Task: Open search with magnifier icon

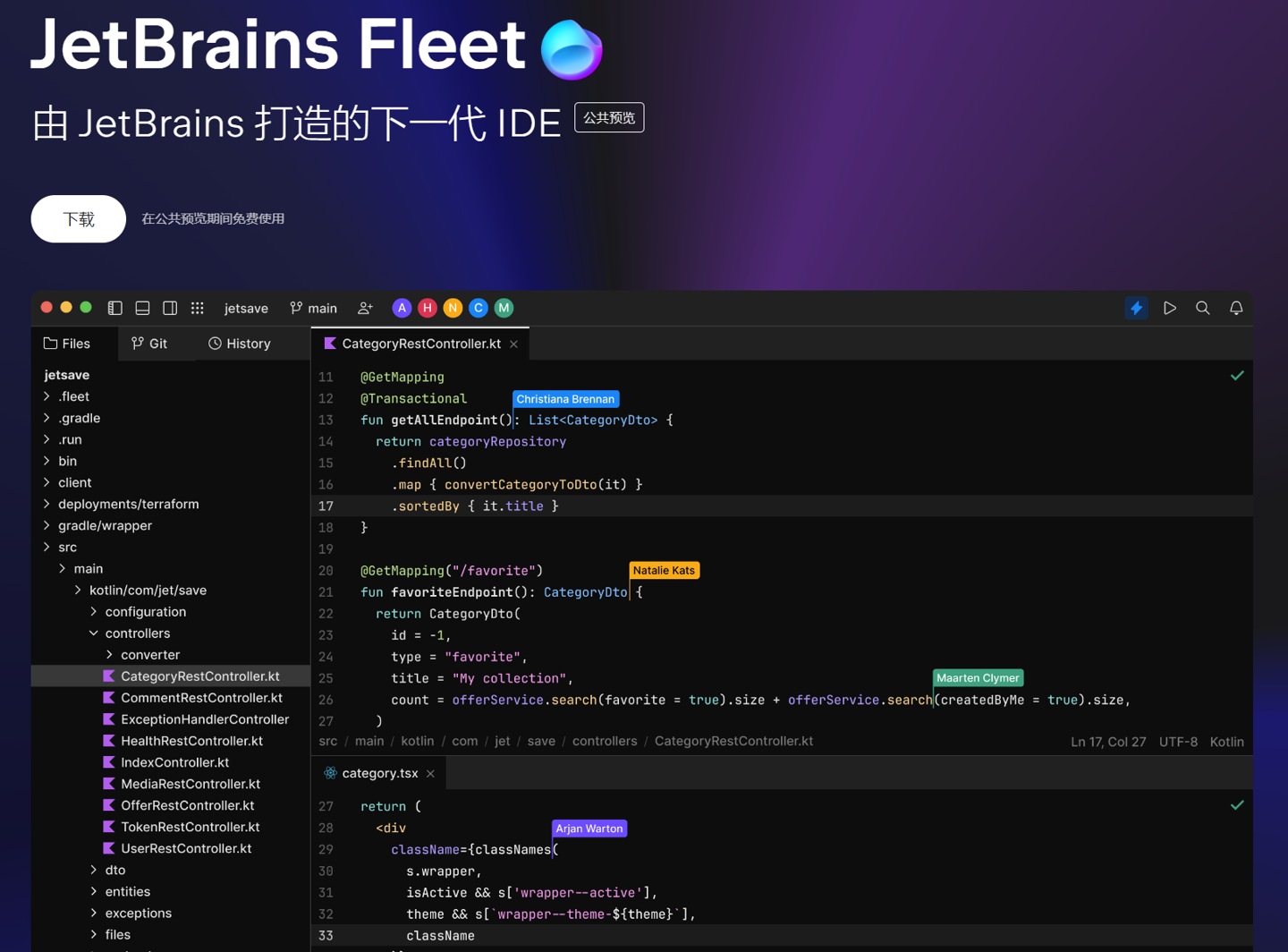Action: tap(1203, 308)
